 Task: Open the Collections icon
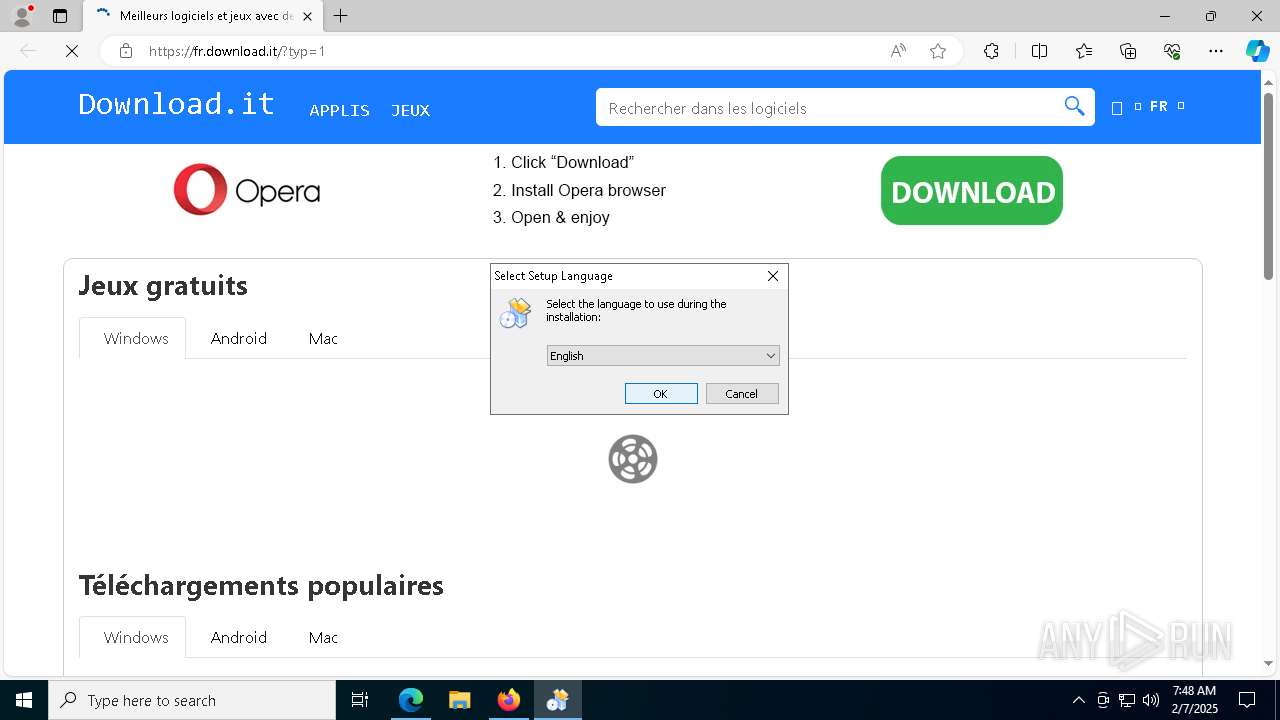tap(1128, 51)
